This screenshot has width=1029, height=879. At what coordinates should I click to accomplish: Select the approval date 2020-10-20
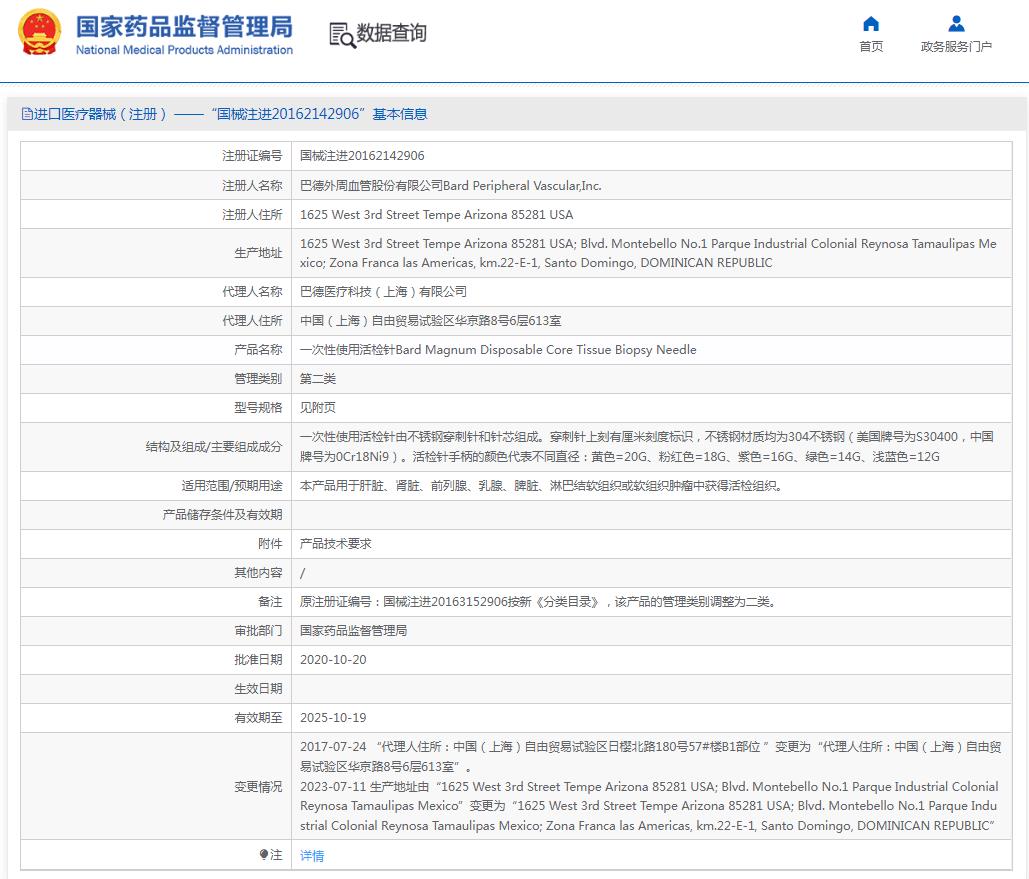click(x=333, y=660)
